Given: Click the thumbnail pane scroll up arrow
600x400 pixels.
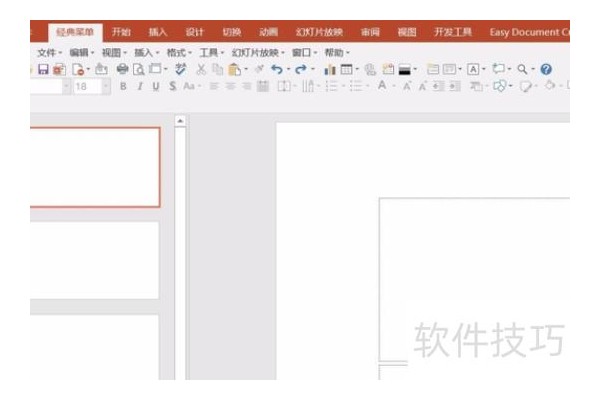Looking at the screenshot, I should (x=180, y=121).
